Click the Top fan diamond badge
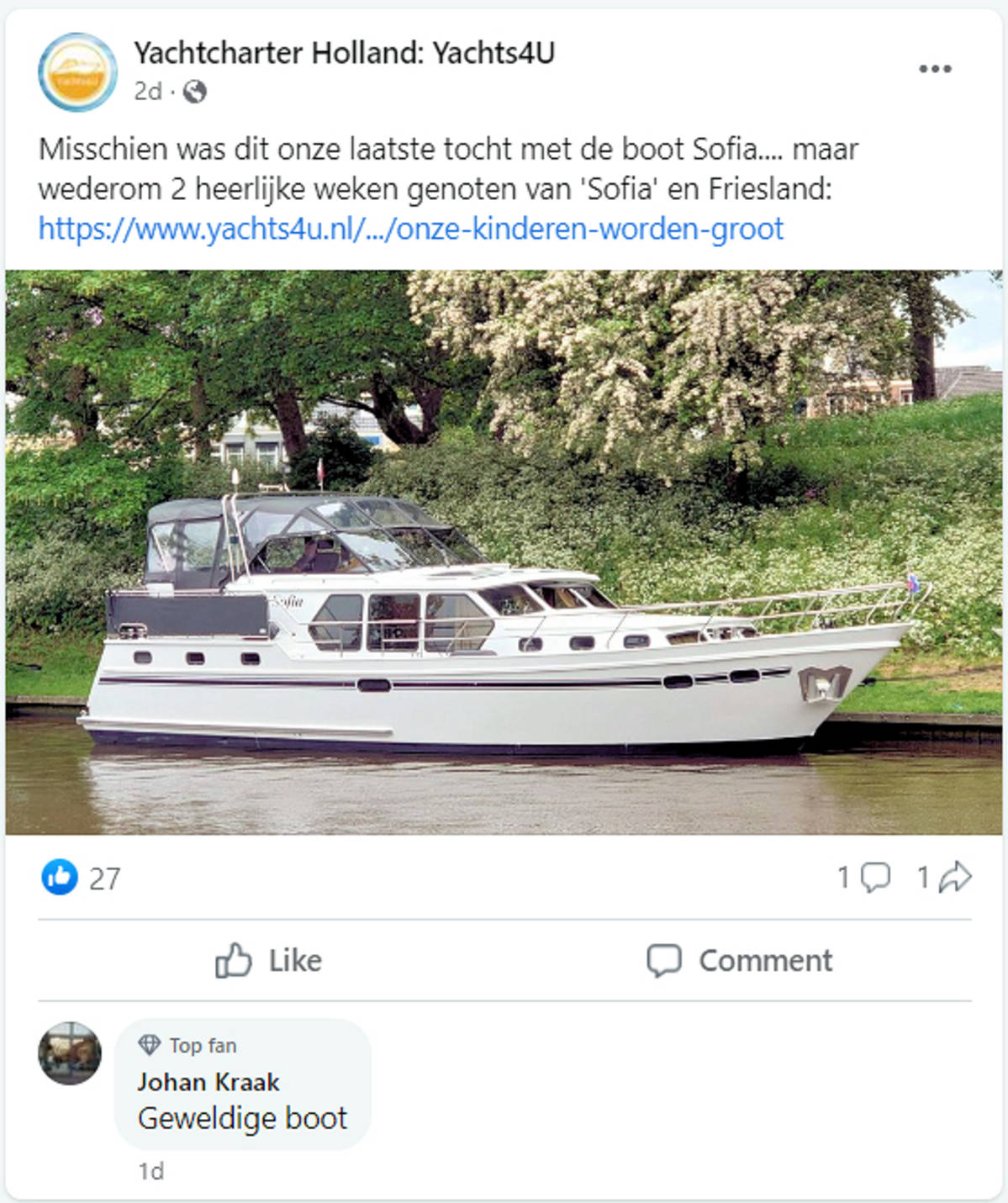1008x1203 pixels. click(x=150, y=1045)
